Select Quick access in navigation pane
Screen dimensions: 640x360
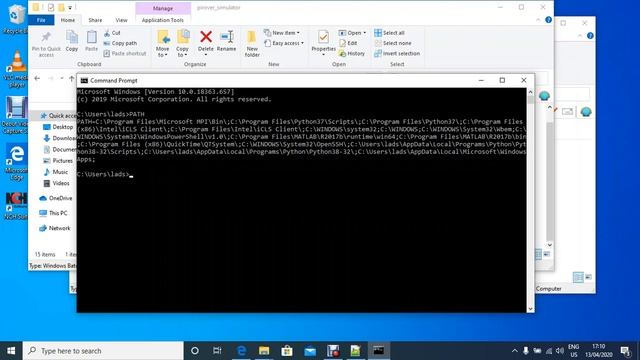coord(58,116)
